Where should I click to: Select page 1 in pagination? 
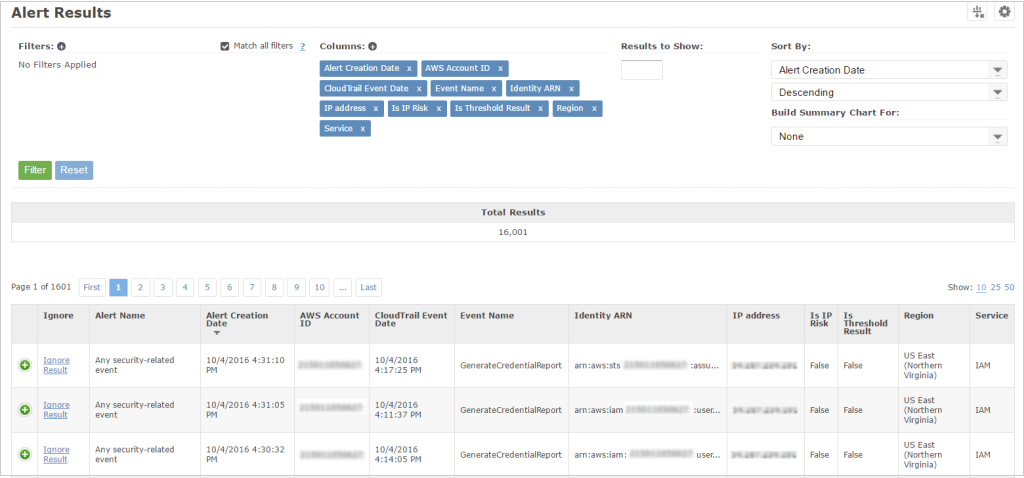coord(118,287)
